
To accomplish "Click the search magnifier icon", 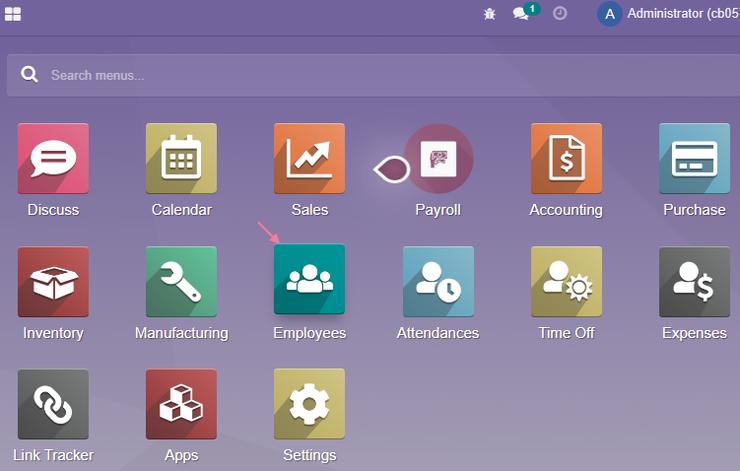I will (x=29, y=75).
